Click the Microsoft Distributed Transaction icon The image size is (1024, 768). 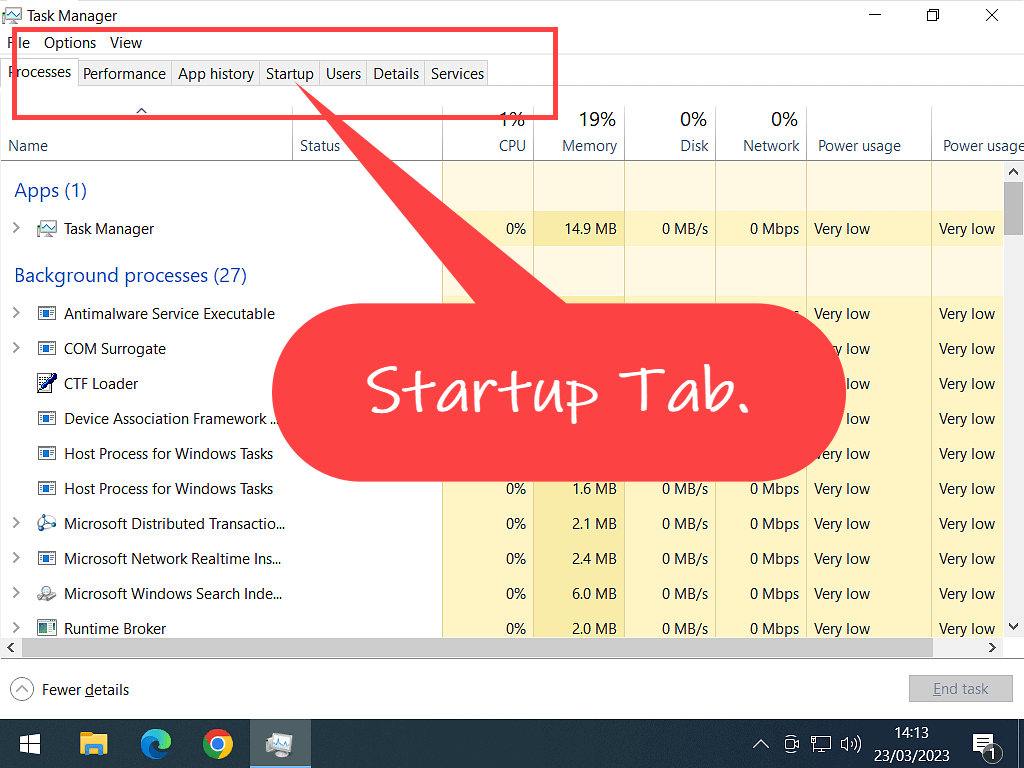tap(46, 524)
